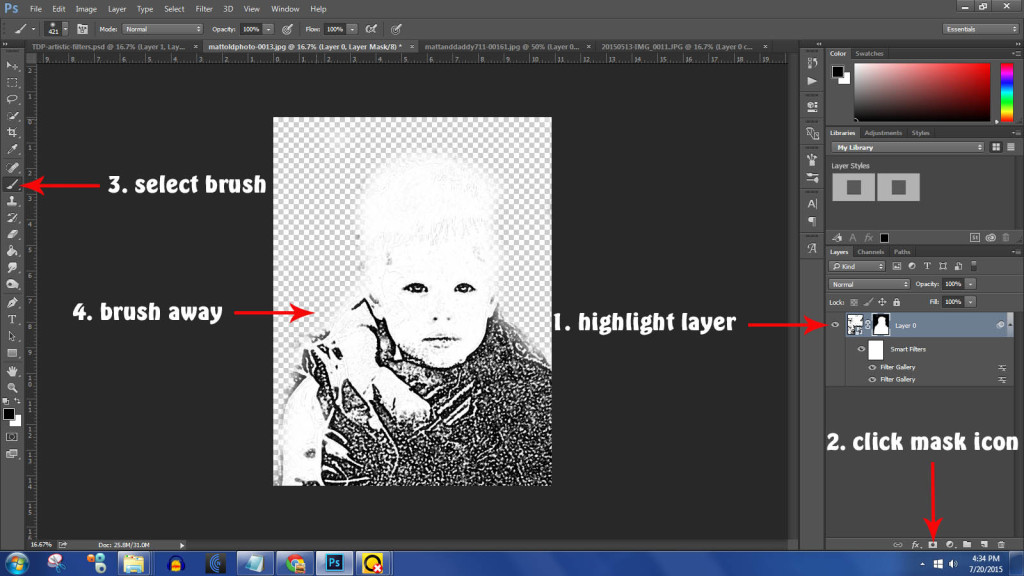1024x576 pixels.
Task: Pick a color in Color panel field
Action: tap(922, 92)
